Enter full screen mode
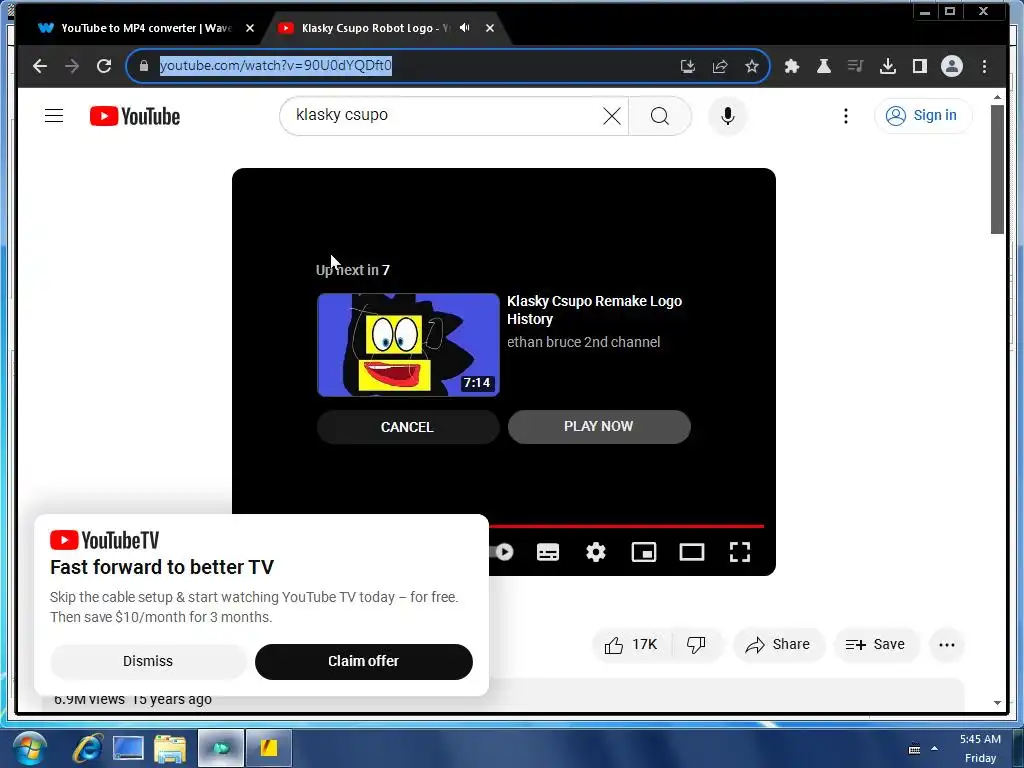Viewport: 1024px width, 768px height. click(740, 552)
